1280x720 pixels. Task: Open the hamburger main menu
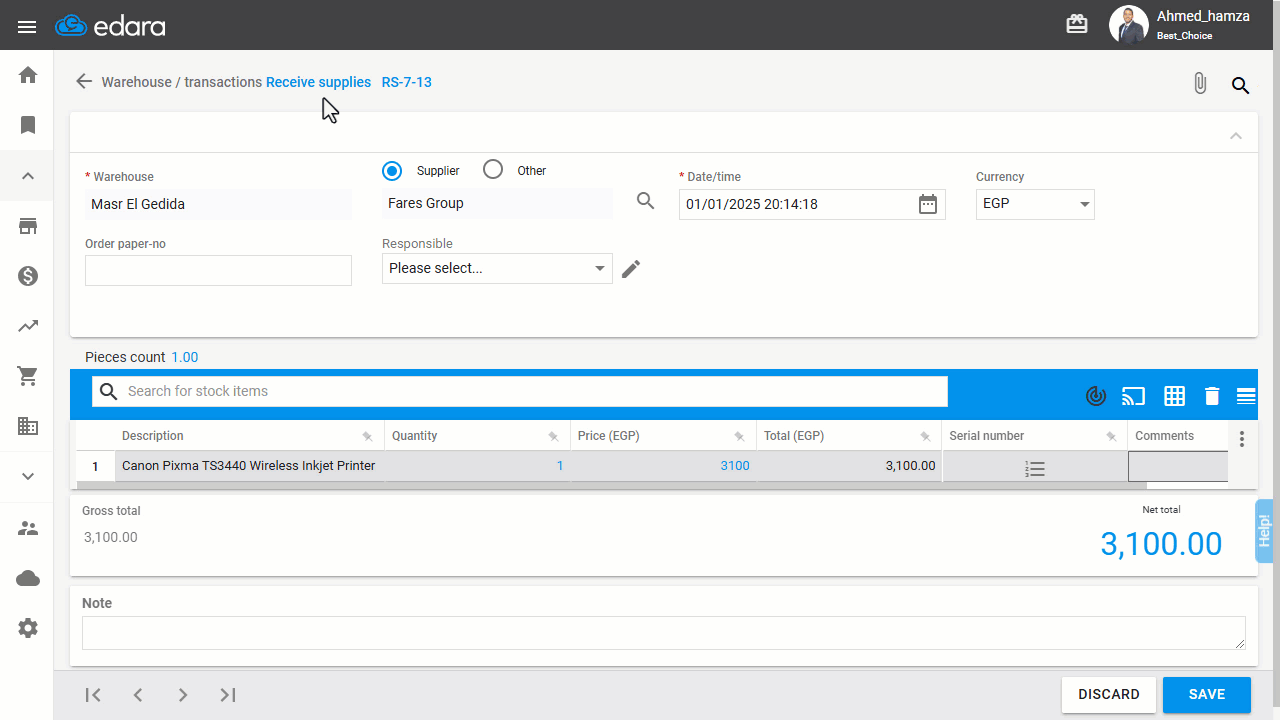pyautogui.click(x=27, y=26)
